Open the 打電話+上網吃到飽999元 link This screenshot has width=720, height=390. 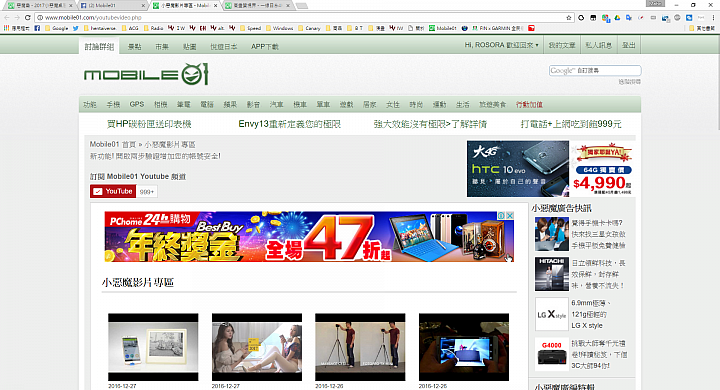point(571,124)
